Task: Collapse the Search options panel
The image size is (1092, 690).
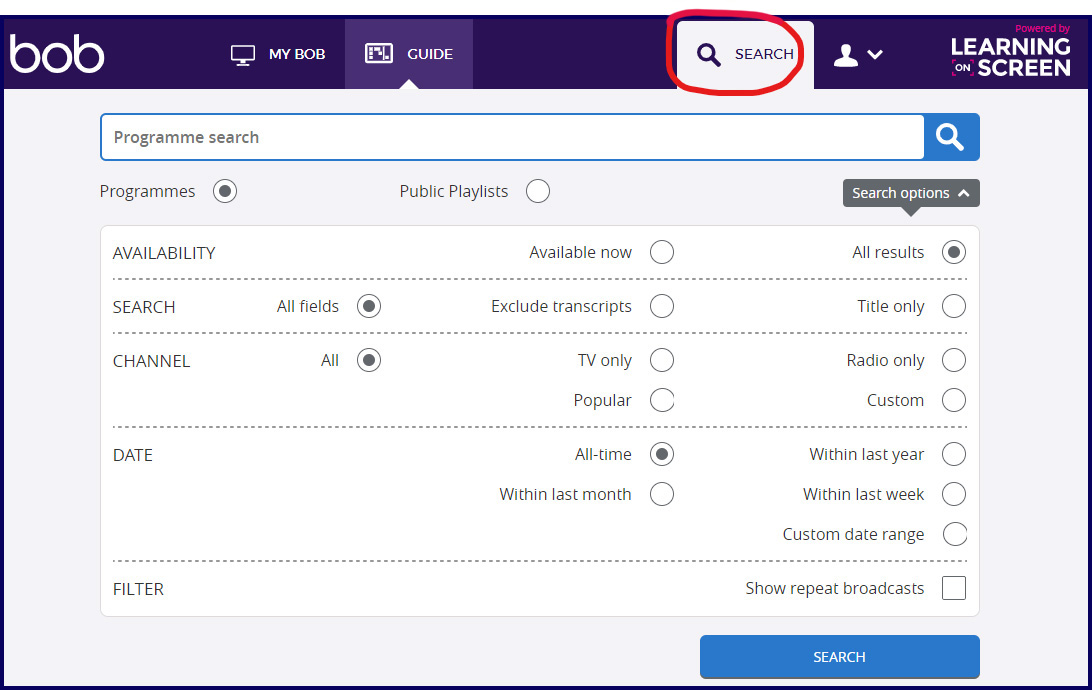Action: tap(910, 192)
